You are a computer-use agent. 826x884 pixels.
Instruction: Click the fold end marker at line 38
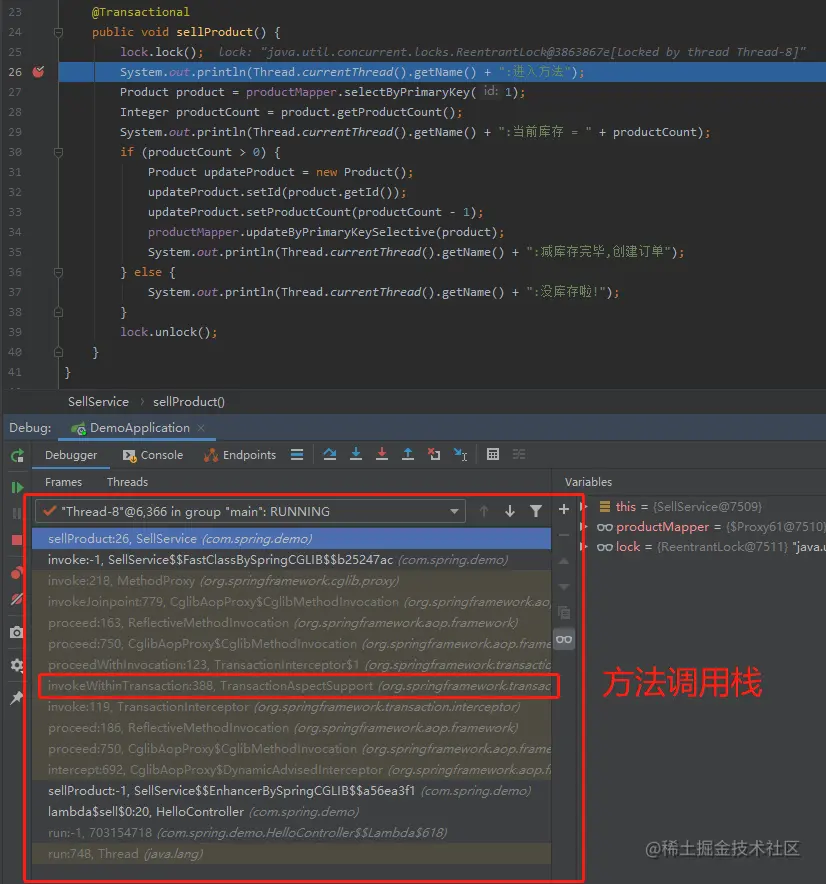point(58,312)
